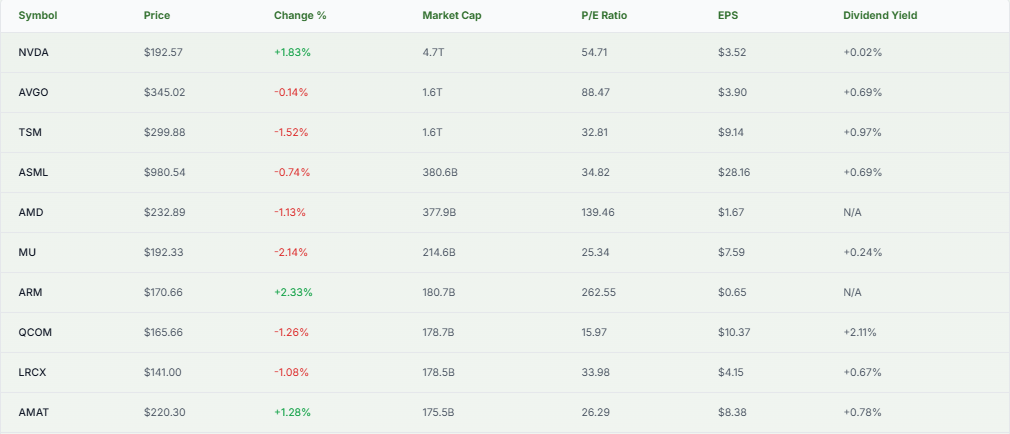Sort by the Price column header
The image size is (1010, 434).
tap(157, 16)
